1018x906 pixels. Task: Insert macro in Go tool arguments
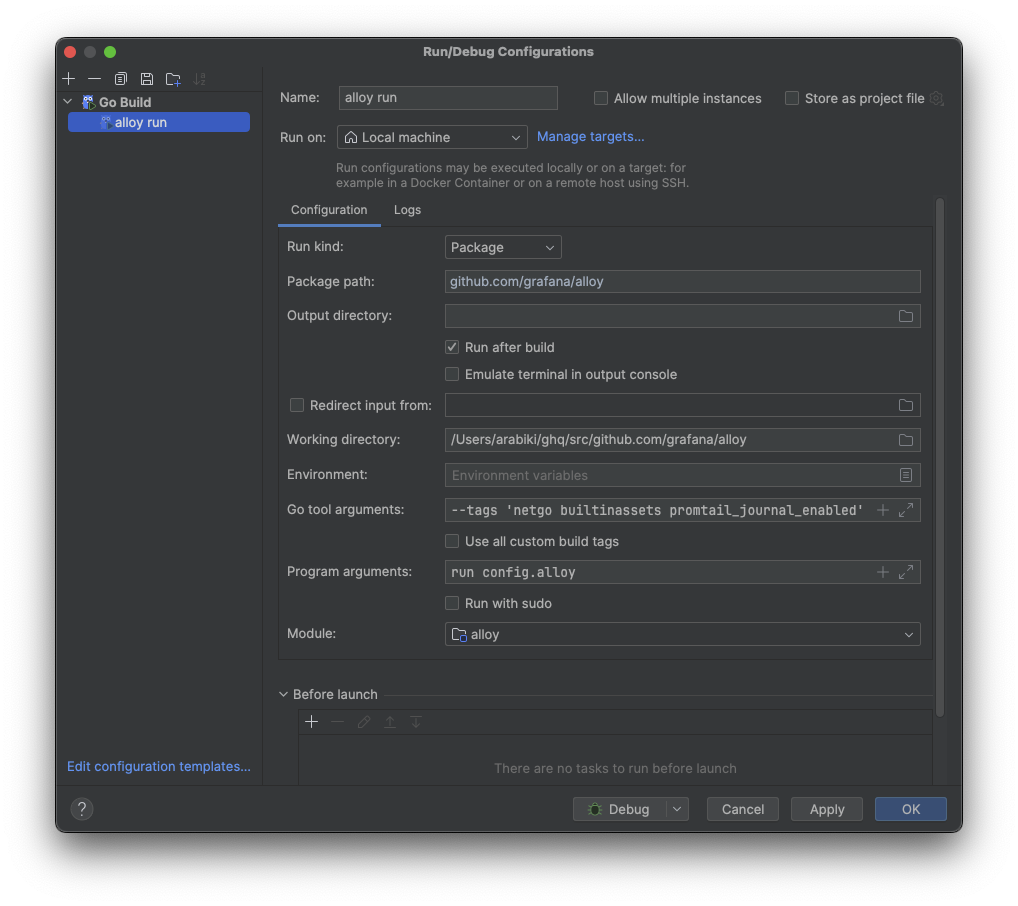883,510
